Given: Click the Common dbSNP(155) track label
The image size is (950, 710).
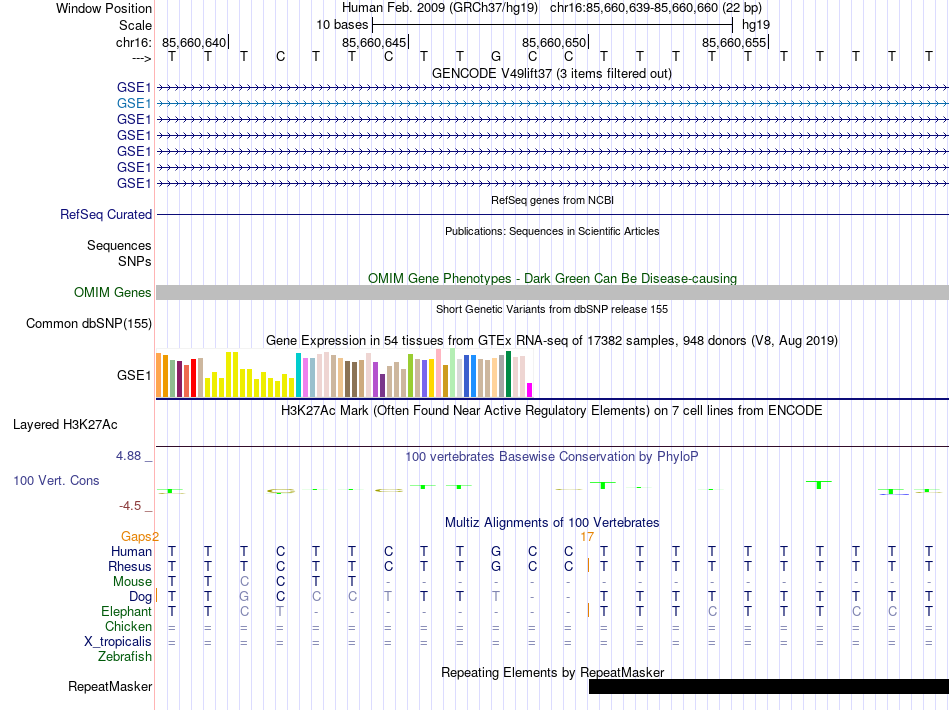Looking at the screenshot, I should pyautogui.click(x=89, y=323).
